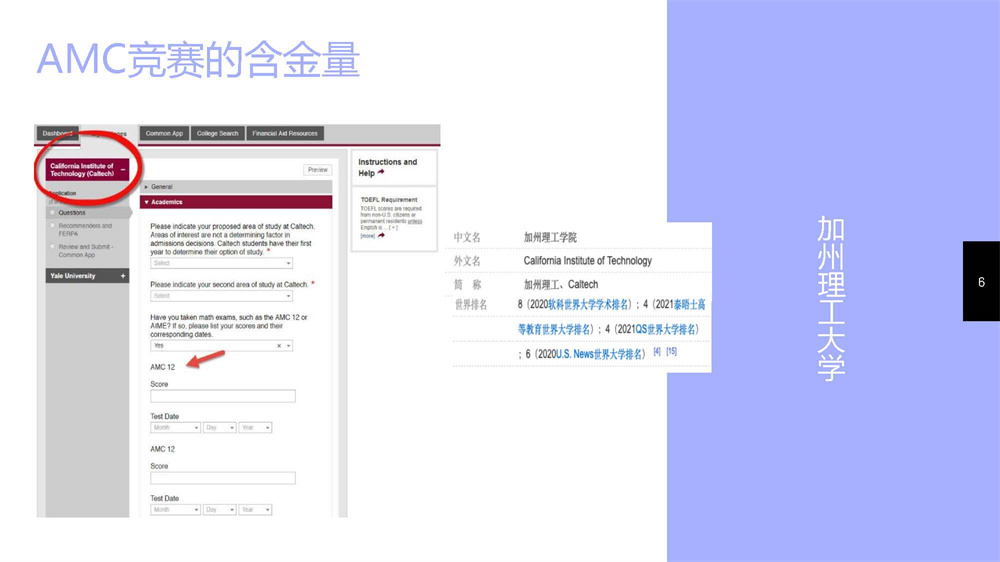Click the 中文名 label

point(467,237)
